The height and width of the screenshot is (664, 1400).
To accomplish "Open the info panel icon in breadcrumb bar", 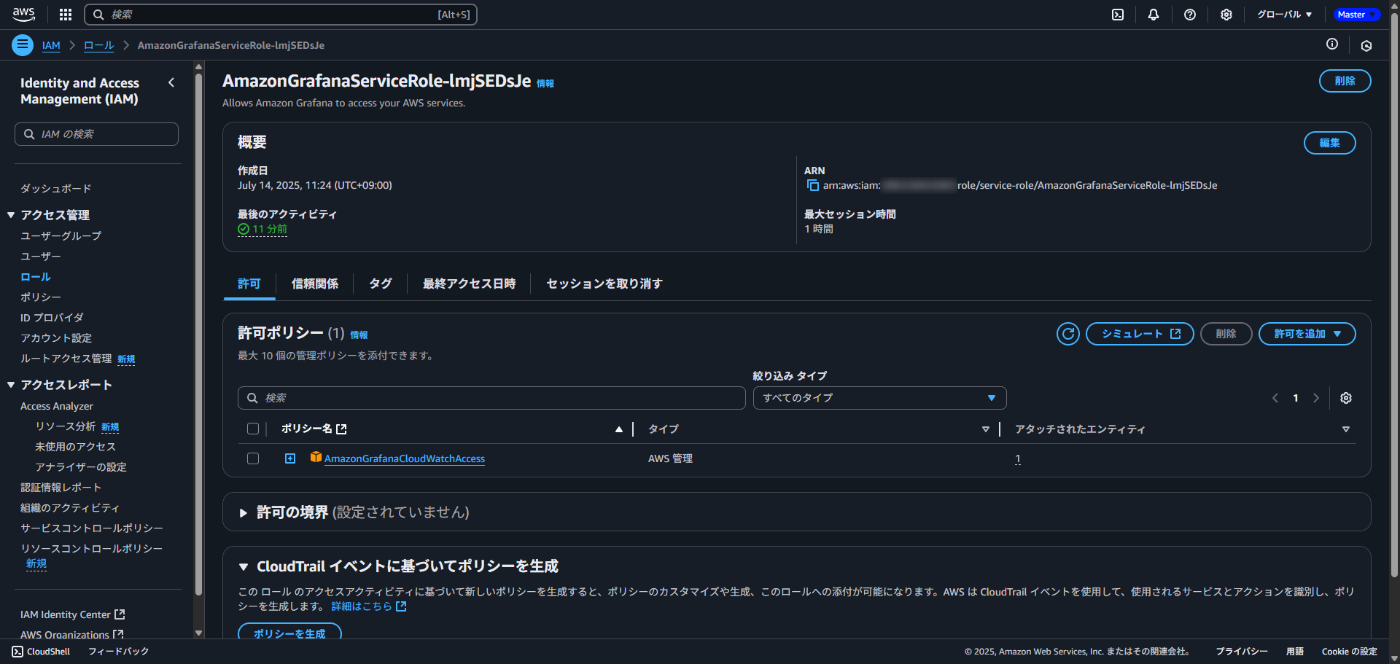I will pos(1332,45).
